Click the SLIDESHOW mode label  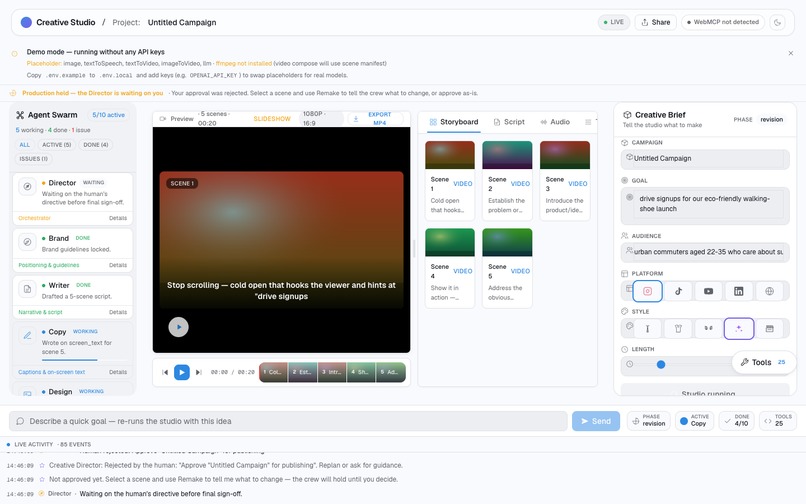(x=272, y=119)
